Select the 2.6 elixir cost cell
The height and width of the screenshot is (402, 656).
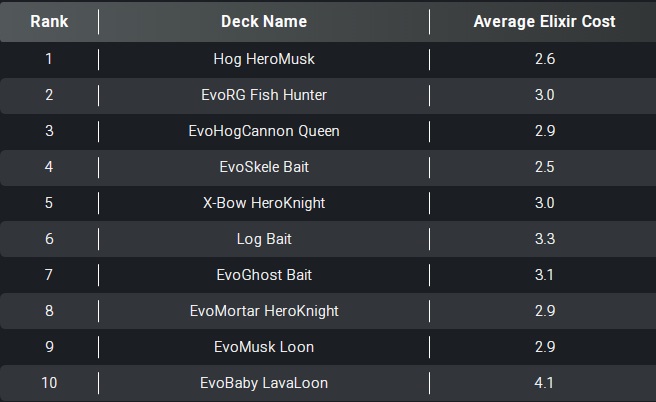(x=545, y=59)
